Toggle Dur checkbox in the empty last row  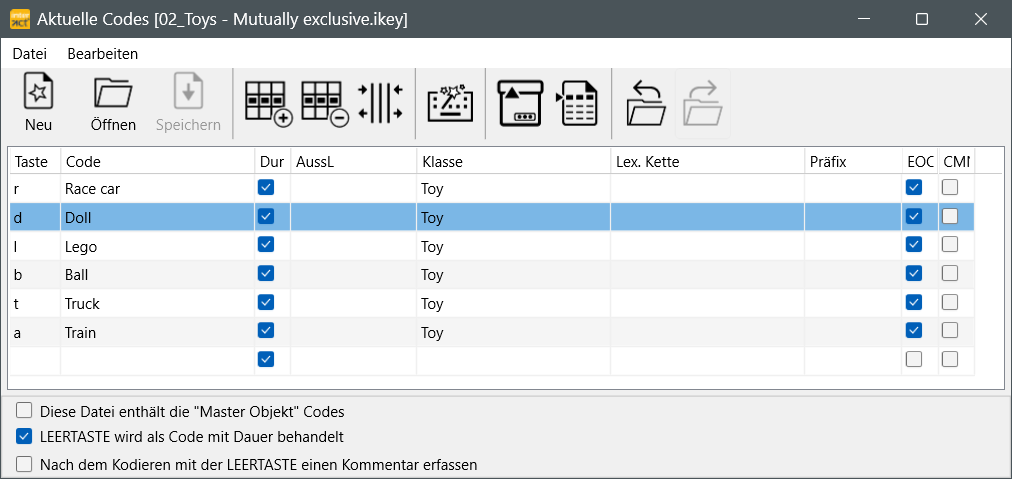[x=266, y=360]
